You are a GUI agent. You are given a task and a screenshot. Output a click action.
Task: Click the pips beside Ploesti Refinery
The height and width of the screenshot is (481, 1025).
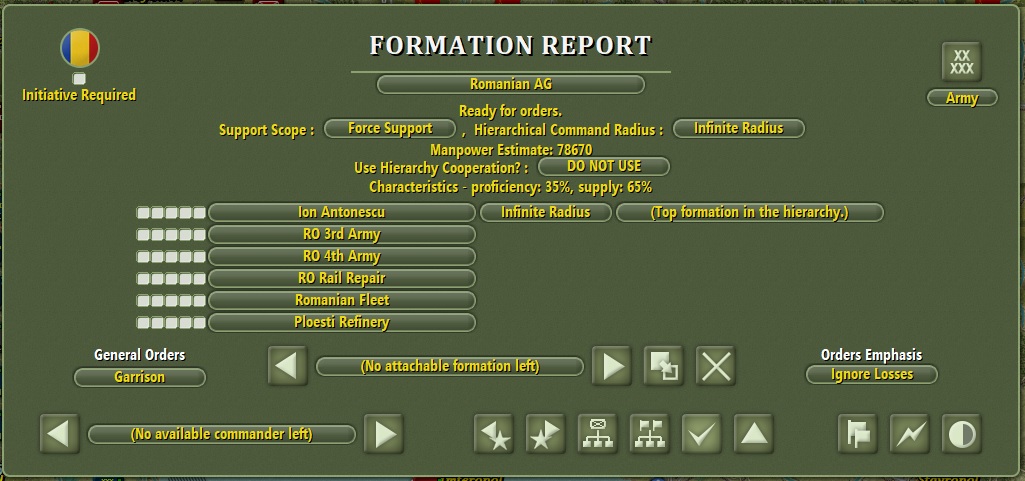pyautogui.click(x=171, y=322)
